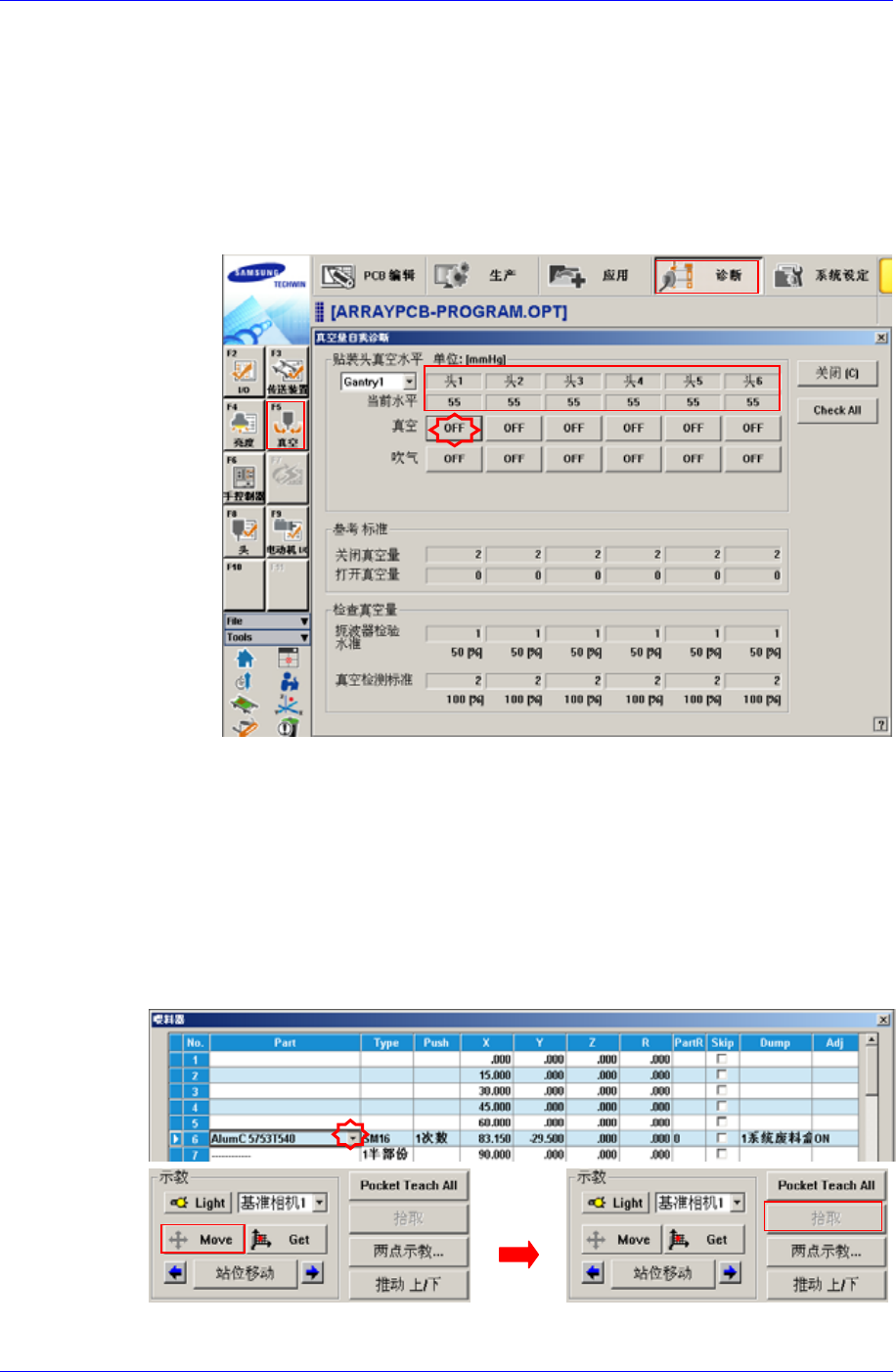Viewport: 896px width, 1372px height.
Task: Click Get in the right 示教 panel
Action: [702, 1240]
